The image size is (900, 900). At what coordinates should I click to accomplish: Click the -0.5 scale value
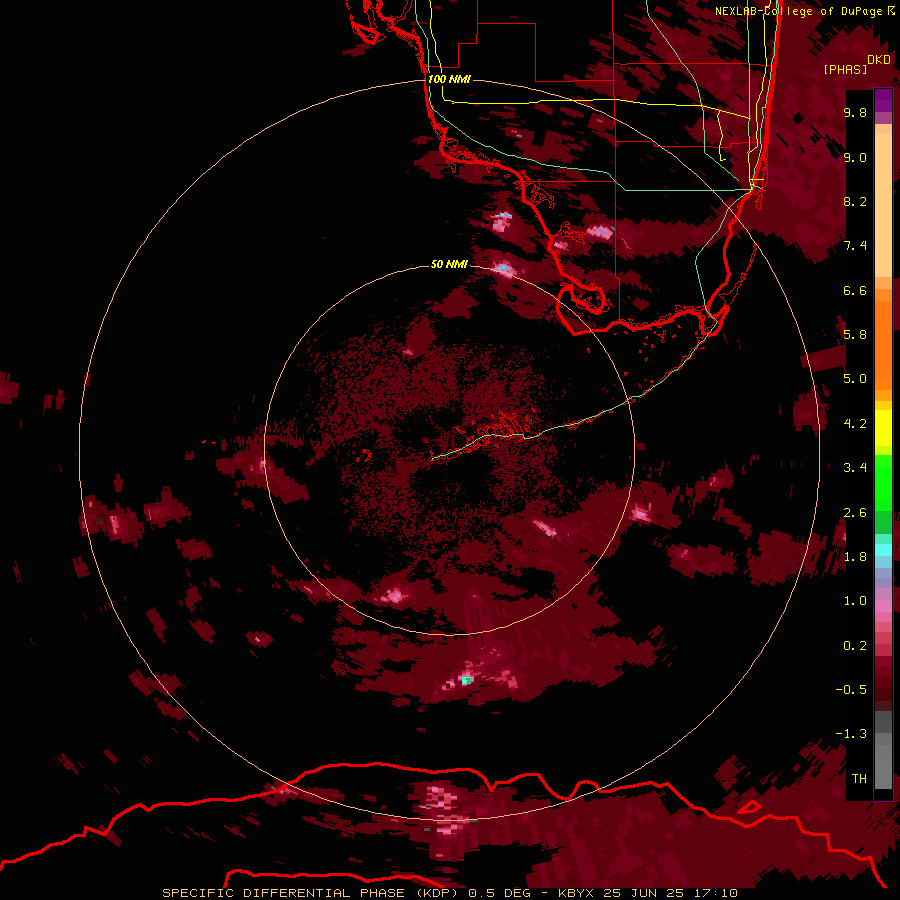[851, 690]
